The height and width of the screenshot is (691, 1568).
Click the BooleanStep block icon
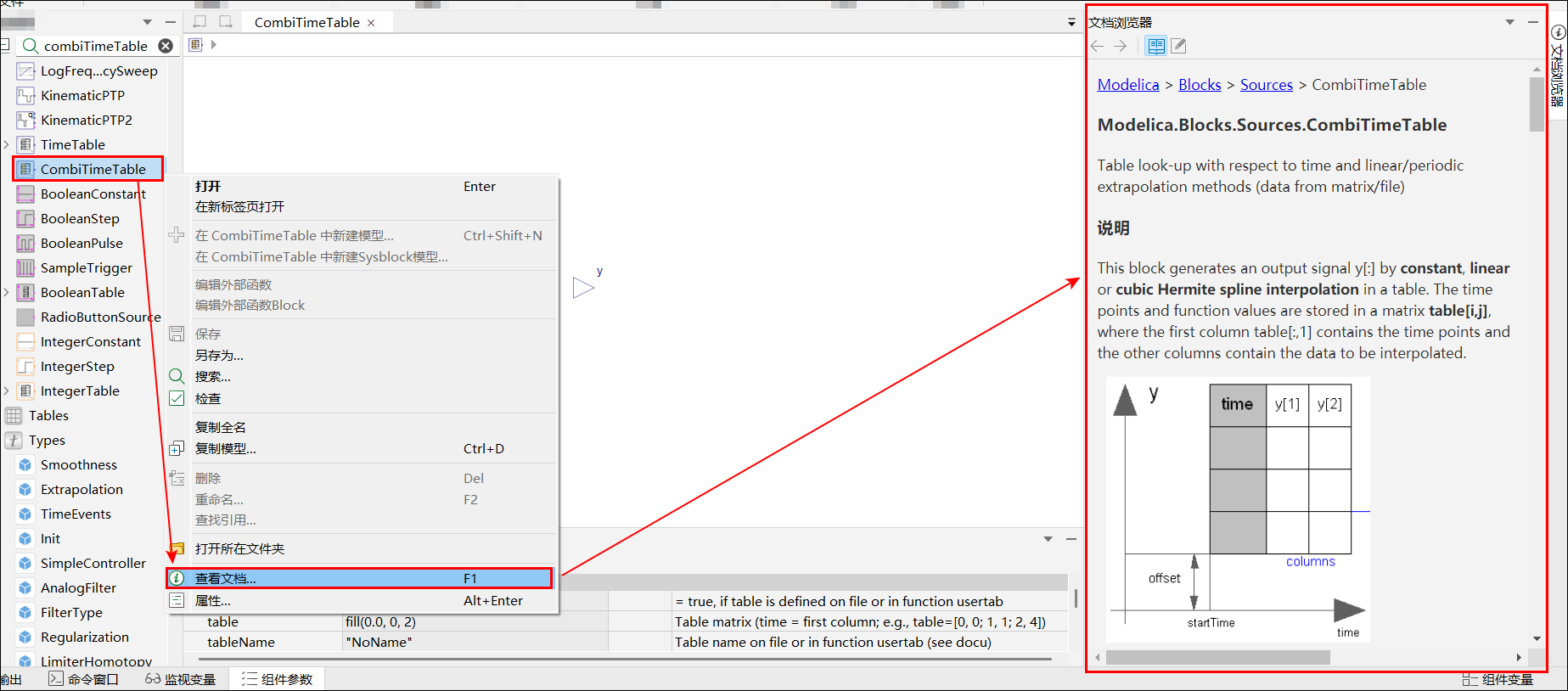26,219
